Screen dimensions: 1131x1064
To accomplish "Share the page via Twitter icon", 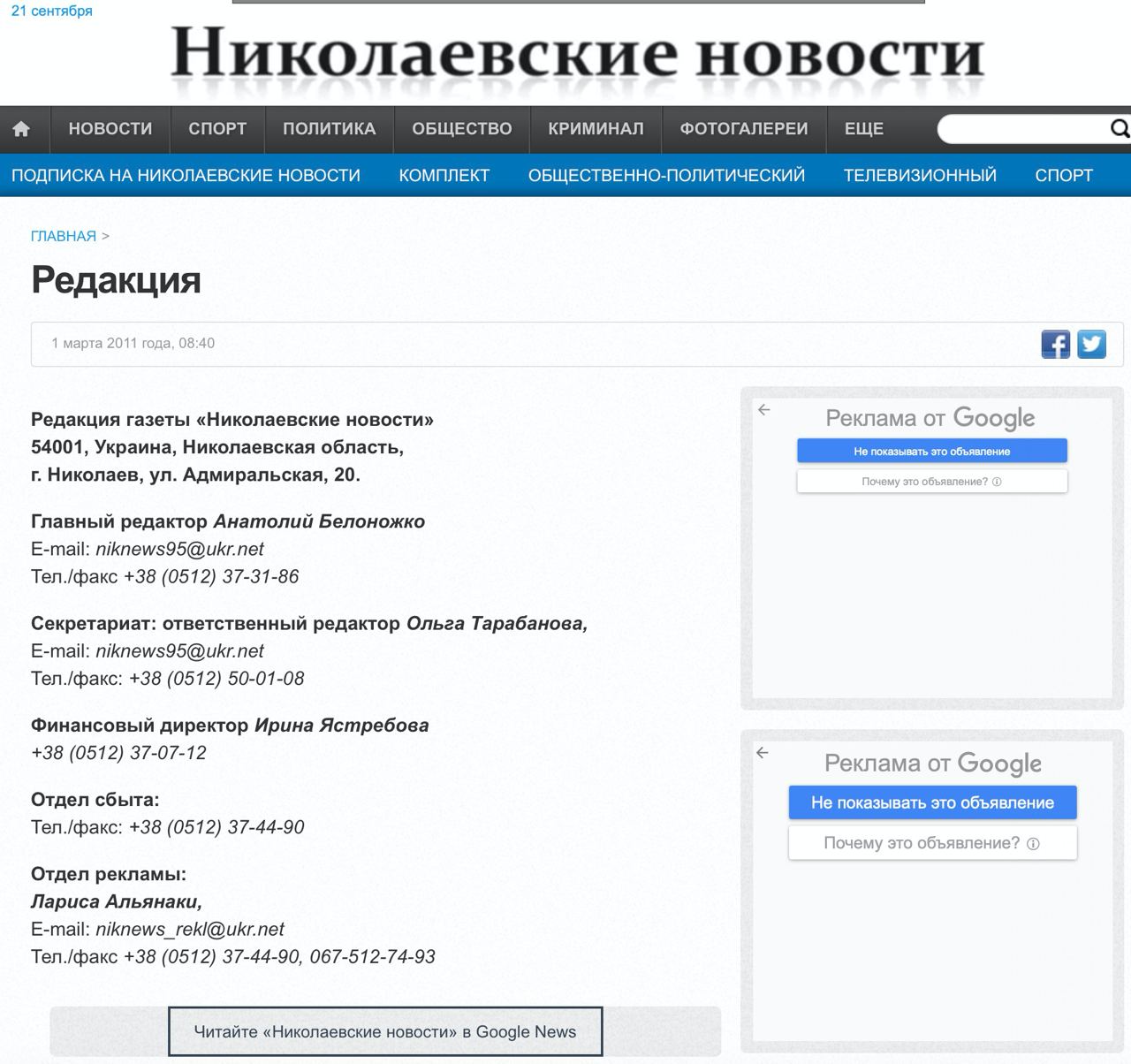I will point(1092,344).
